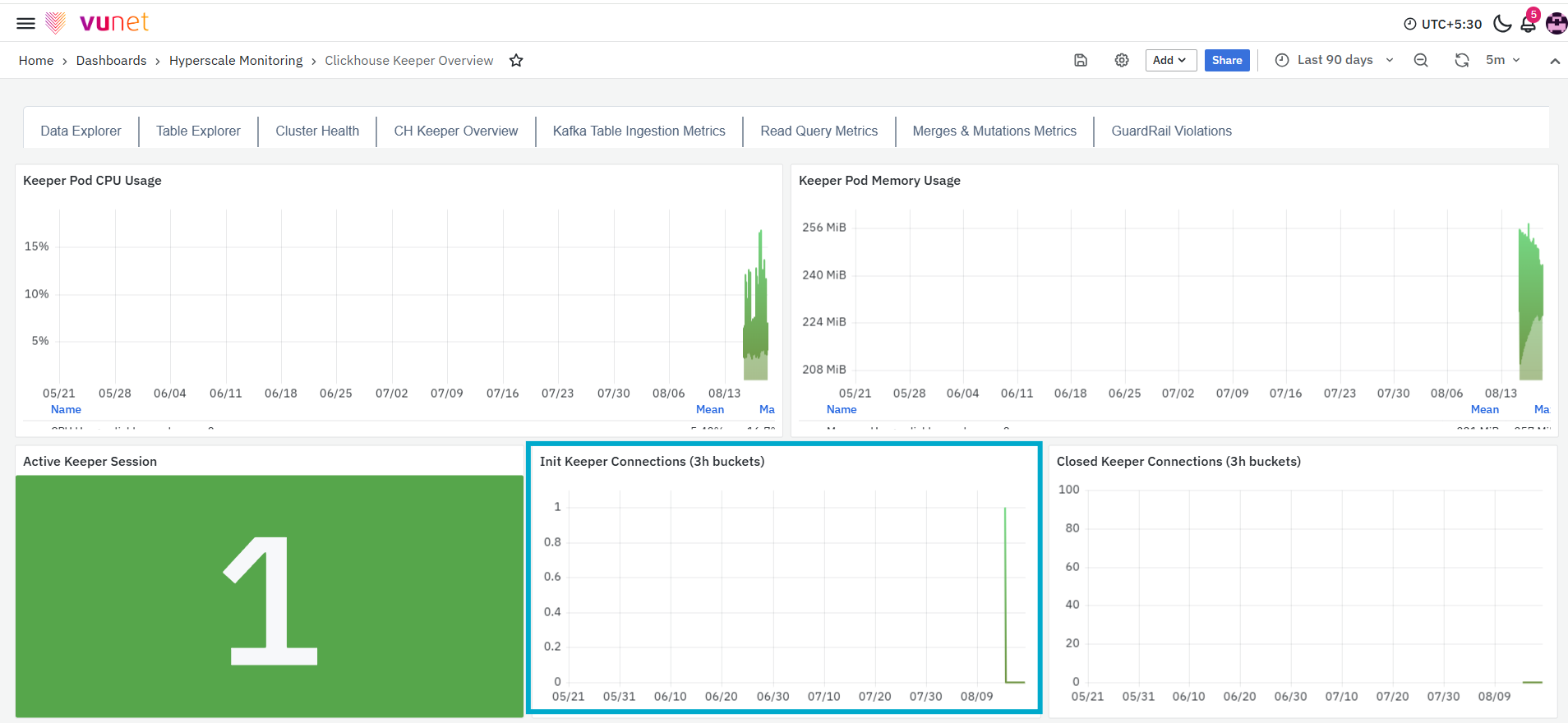Click the vunet logo

click(x=97, y=23)
